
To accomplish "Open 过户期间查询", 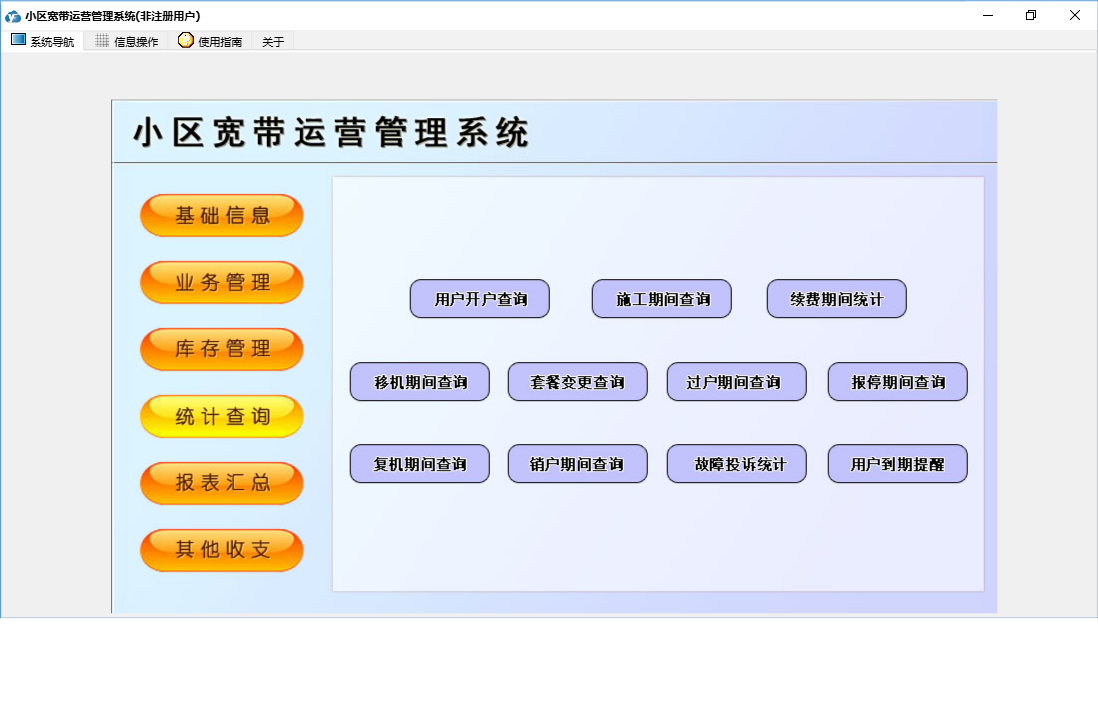I will [x=737, y=382].
